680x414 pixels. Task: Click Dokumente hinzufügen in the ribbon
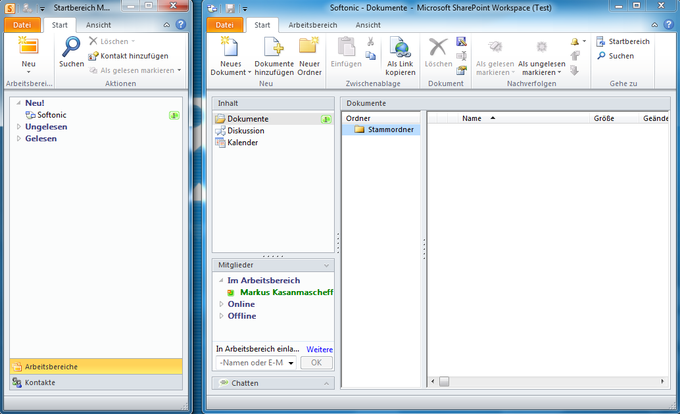pyautogui.click(x=274, y=56)
